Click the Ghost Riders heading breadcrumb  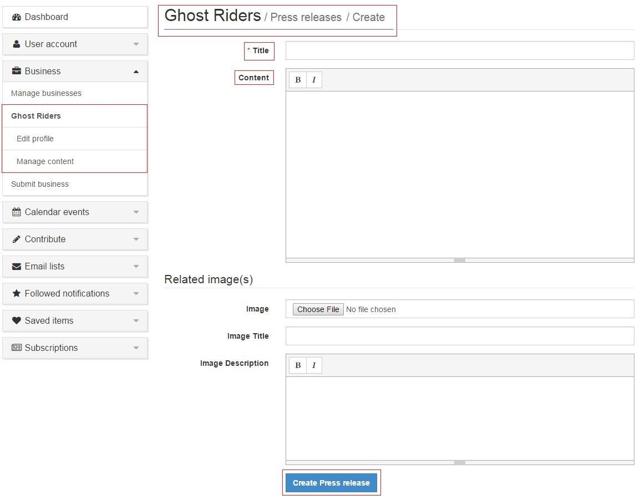[212, 16]
